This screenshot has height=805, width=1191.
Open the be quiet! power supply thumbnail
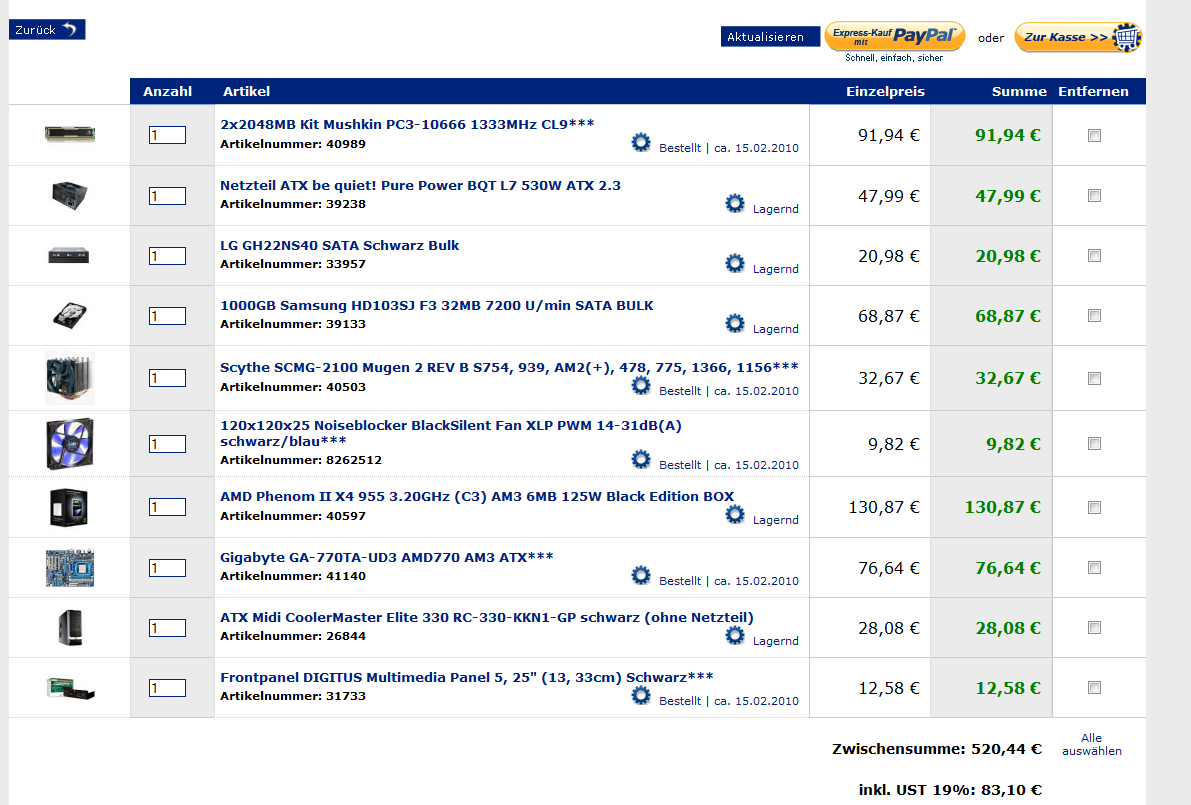click(70, 195)
